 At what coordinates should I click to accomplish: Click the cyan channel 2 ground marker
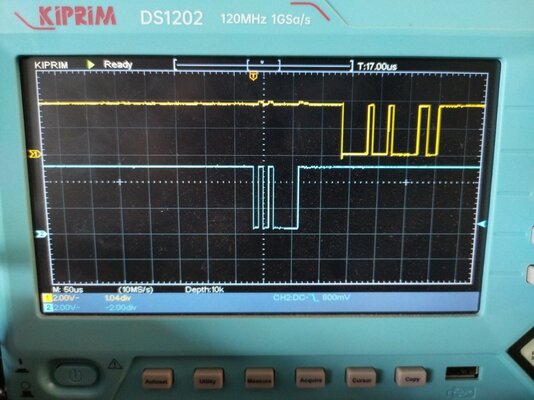click(42, 234)
